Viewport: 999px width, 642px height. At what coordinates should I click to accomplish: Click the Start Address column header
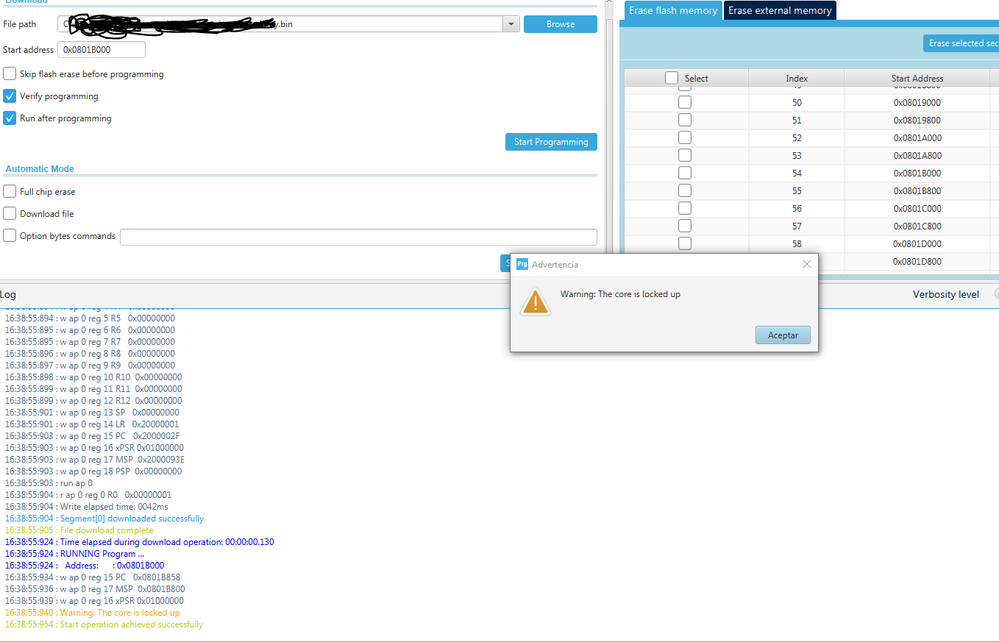point(917,78)
